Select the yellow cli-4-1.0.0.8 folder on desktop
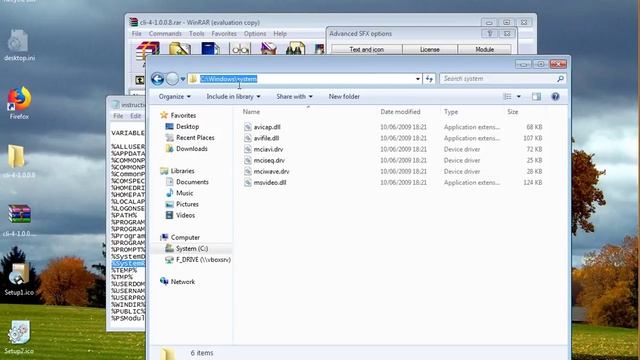Viewport: 640px width, 360px height. tap(19, 161)
